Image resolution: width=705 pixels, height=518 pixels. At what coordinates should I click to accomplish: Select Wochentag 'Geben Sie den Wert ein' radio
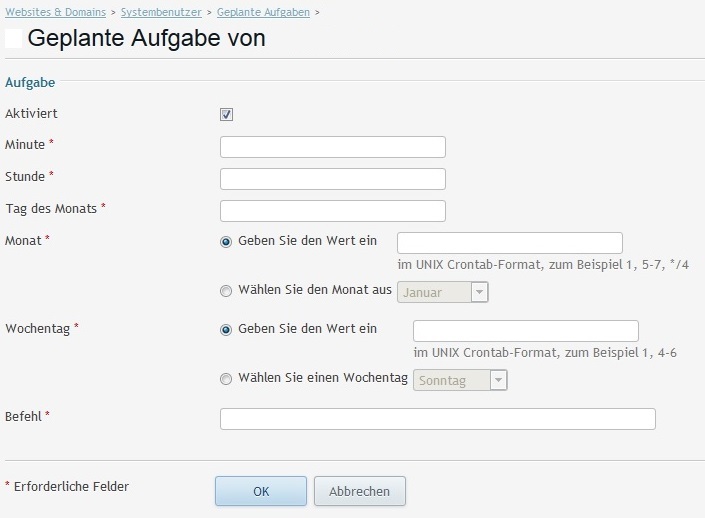[226, 330]
